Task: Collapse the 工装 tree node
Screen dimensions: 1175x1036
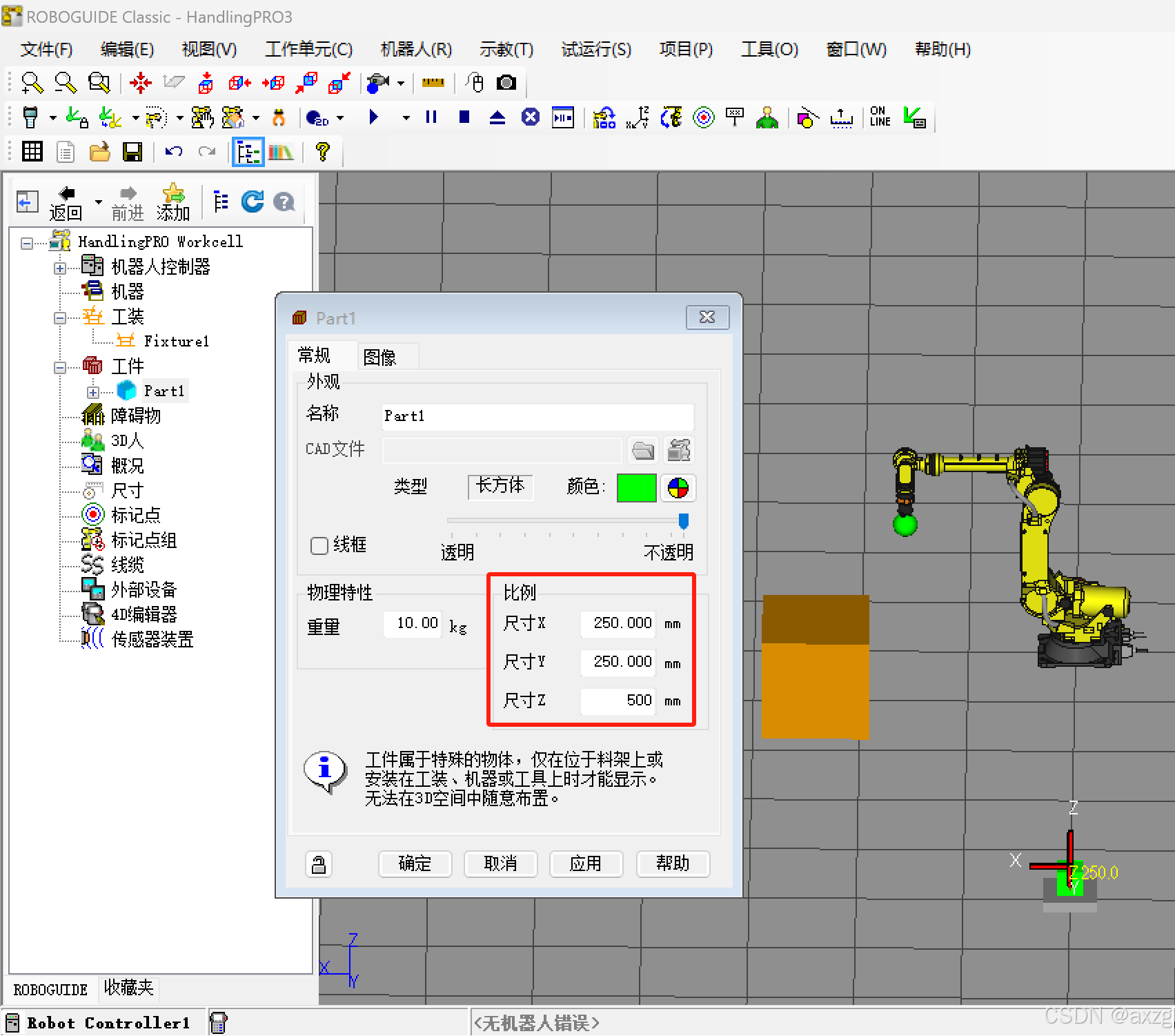Action: point(60,317)
